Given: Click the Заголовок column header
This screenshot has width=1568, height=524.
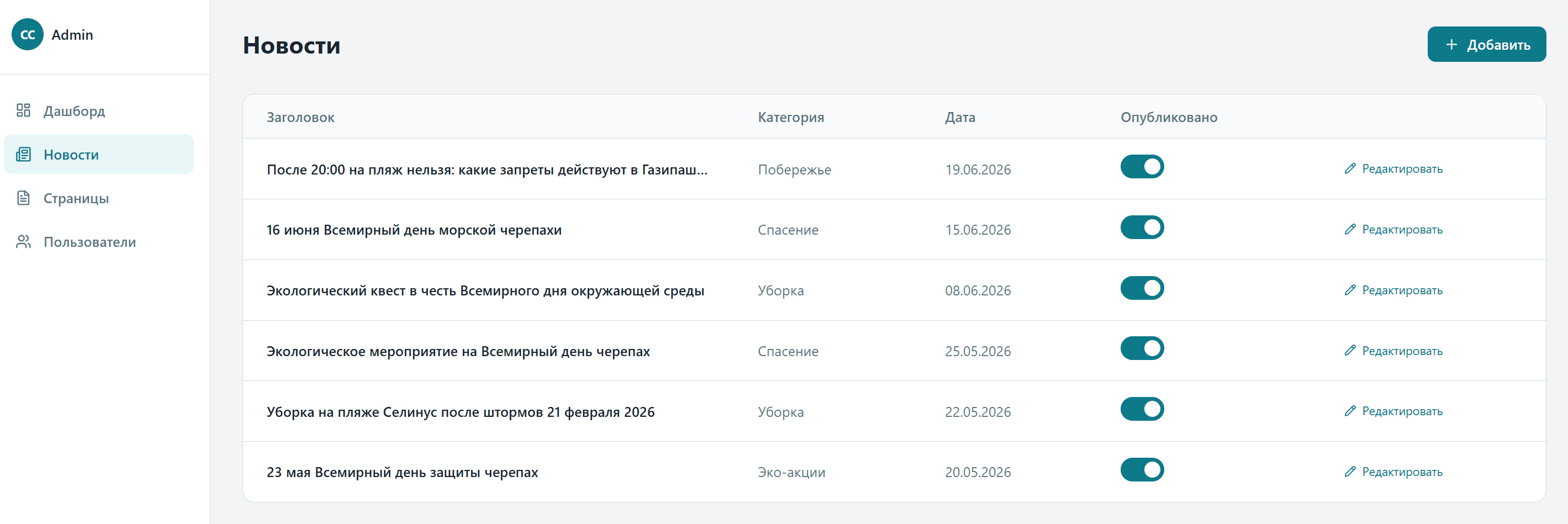Looking at the screenshot, I should (x=300, y=117).
